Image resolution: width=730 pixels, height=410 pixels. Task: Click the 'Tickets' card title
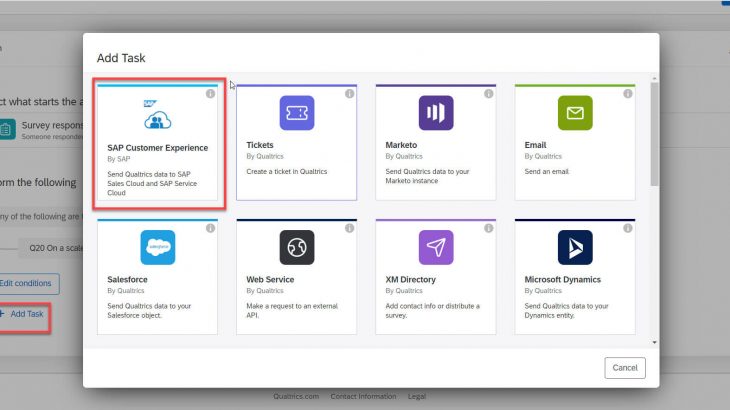click(x=260, y=145)
